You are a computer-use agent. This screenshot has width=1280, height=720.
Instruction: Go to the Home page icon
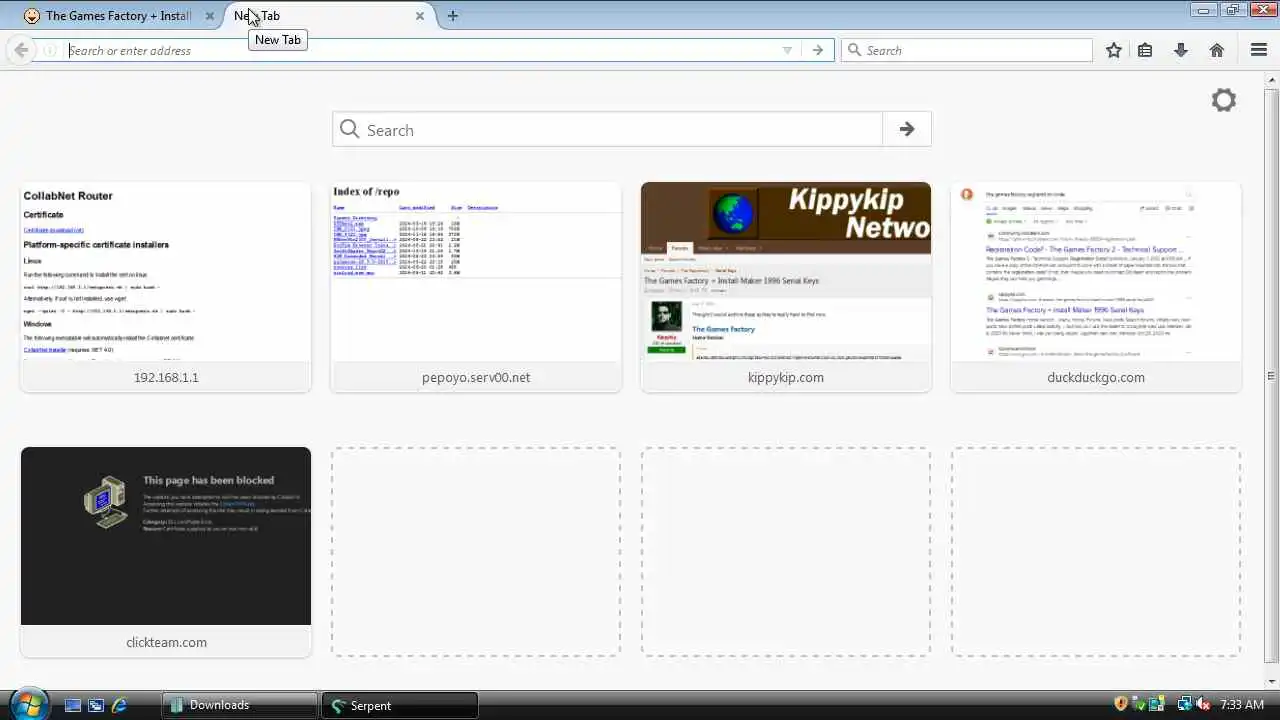coord(1217,50)
